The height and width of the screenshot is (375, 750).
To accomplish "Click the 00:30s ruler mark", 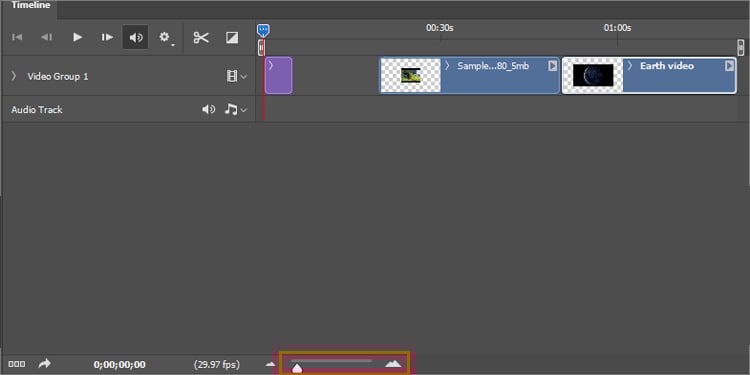I will [440, 28].
